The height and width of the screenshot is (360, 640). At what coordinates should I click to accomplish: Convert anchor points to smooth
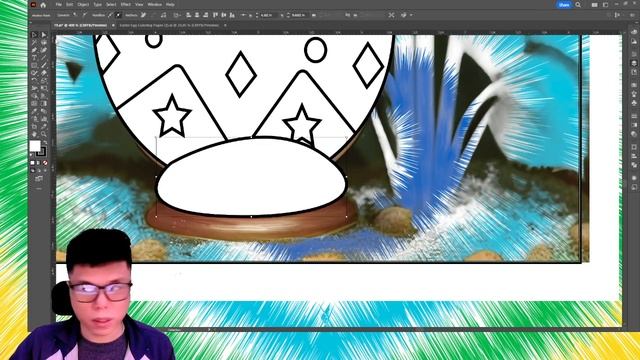[x=84, y=15]
